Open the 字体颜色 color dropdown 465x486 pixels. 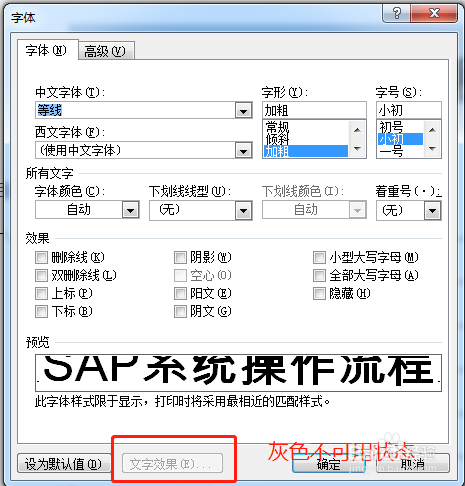pos(130,210)
